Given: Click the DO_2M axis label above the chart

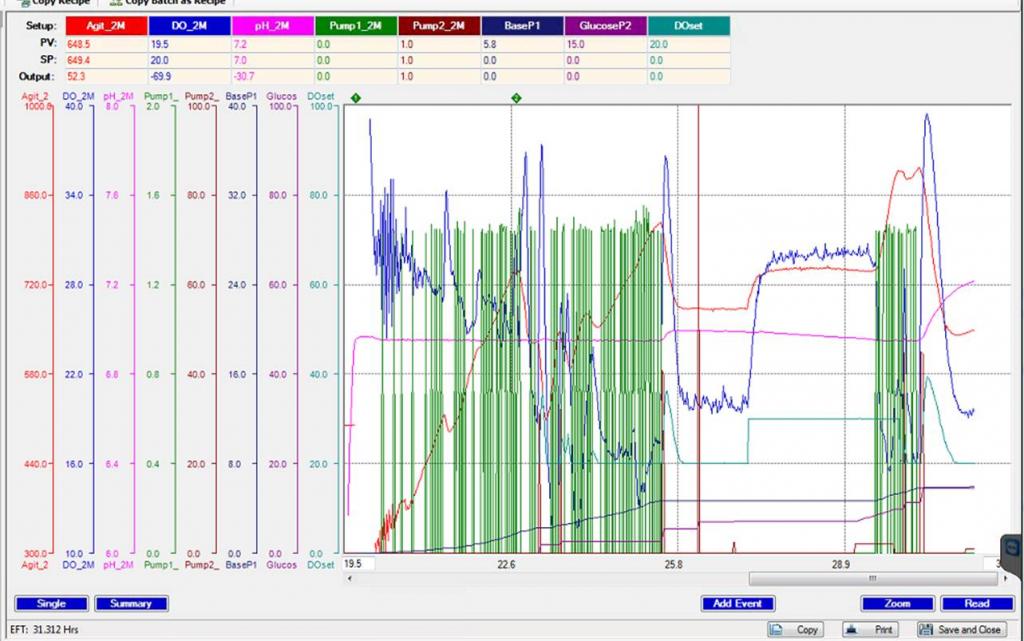Looking at the screenshot, I should [78, 96].
